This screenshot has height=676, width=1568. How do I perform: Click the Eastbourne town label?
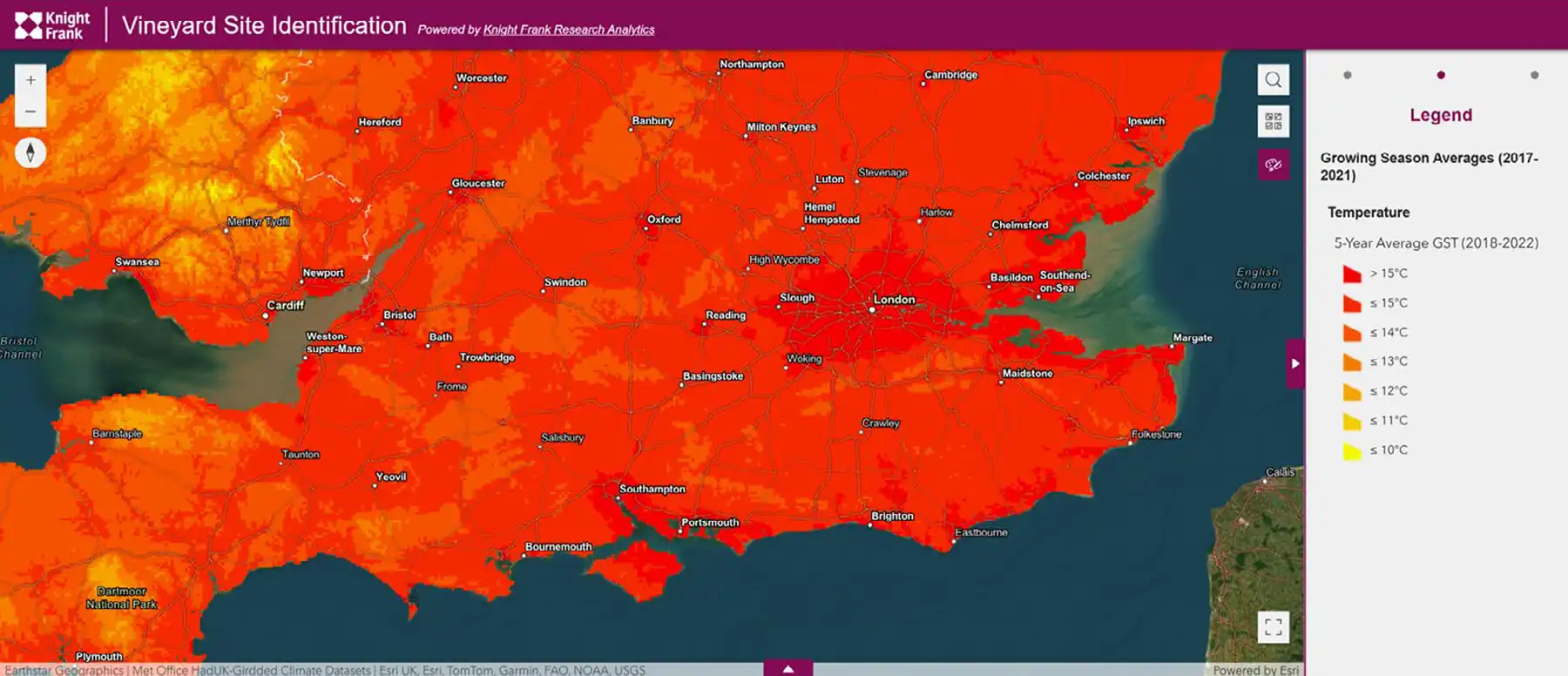tap(981, 532)
